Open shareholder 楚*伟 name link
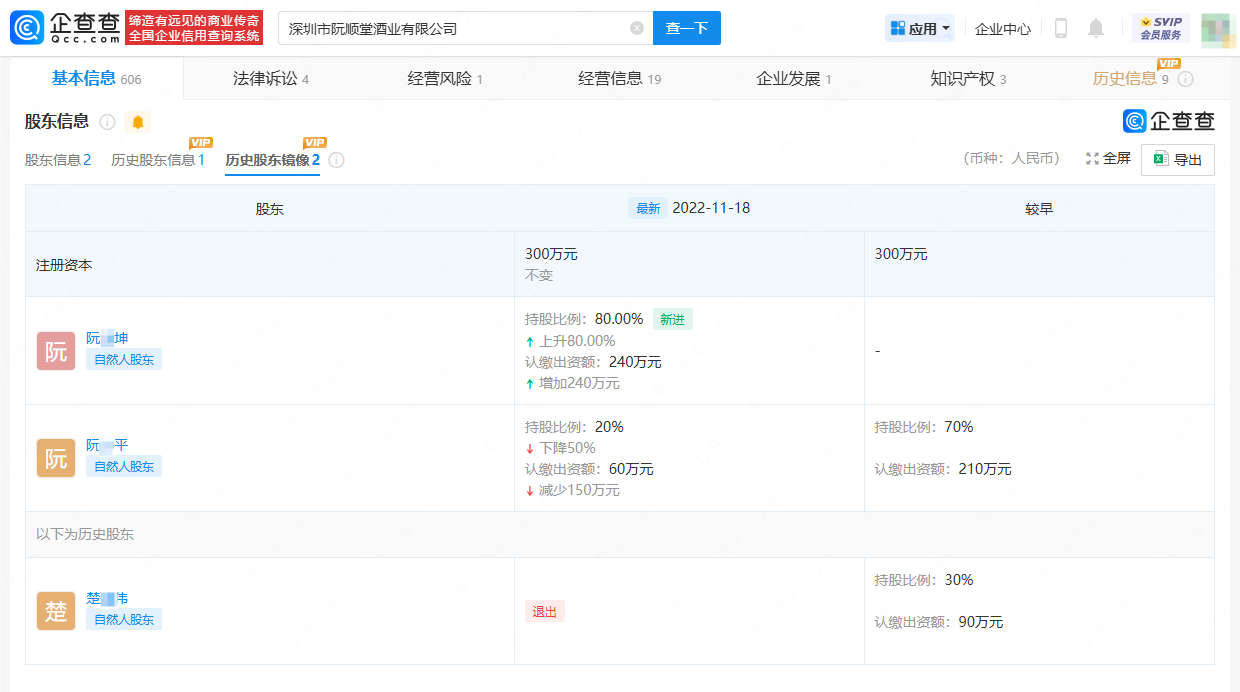1240x692 pixels. (x=107, y=599)
